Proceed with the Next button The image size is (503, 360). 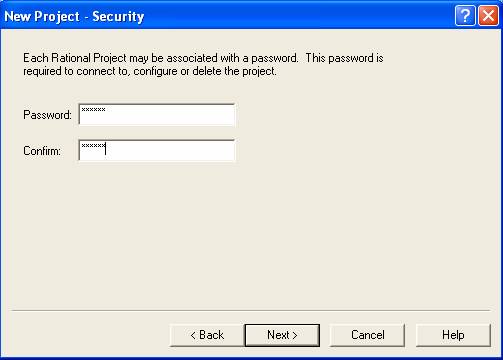click(x=282, y=335)
